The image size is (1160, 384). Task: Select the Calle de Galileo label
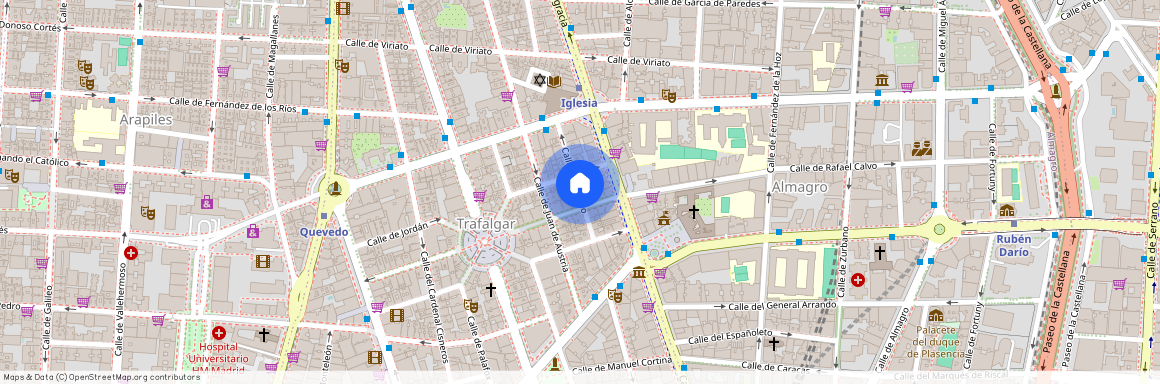(48, 317)
